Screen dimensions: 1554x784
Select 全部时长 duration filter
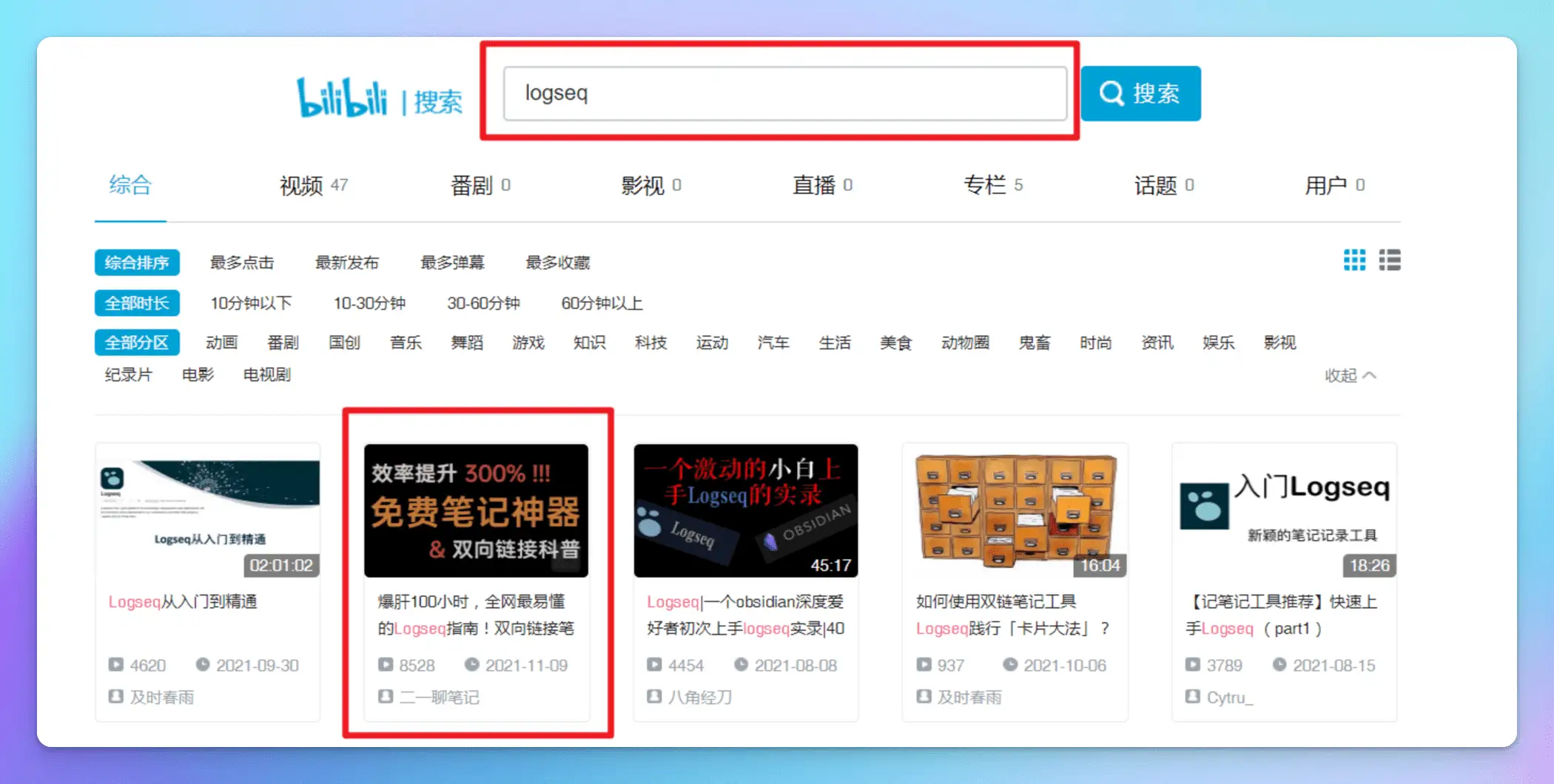(137, 303)
